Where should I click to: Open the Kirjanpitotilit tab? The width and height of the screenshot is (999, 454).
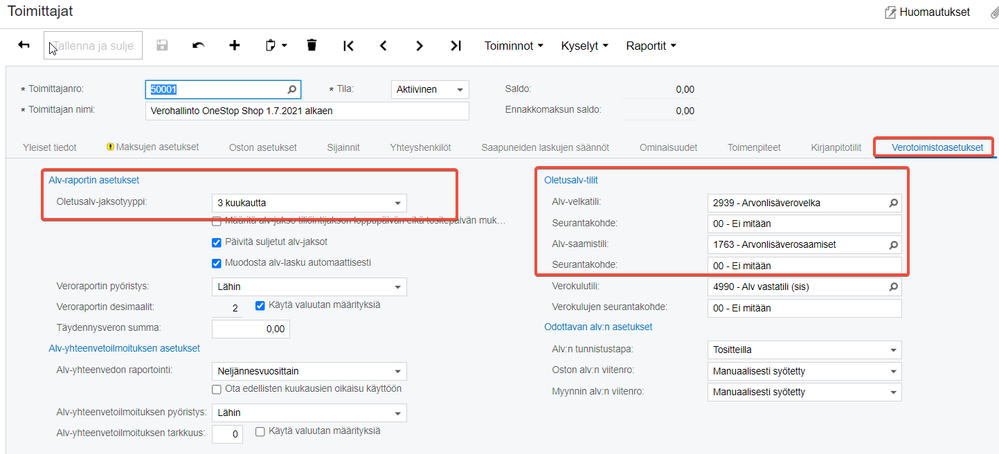[x=835, y=147]
